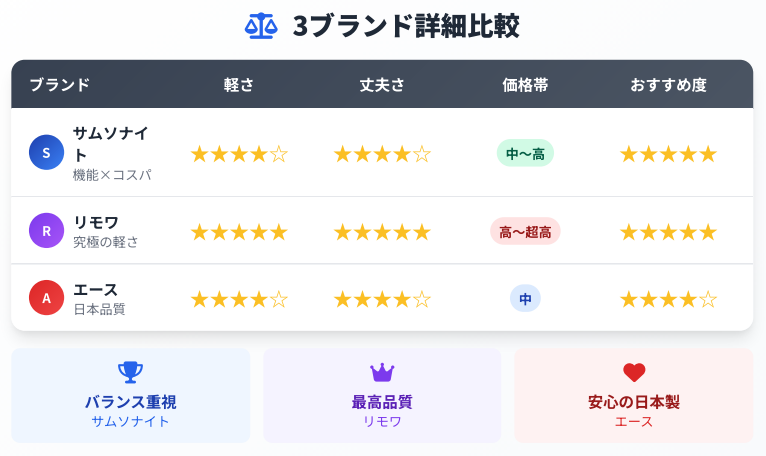
Task: Click the 軽さ column header
Action: coord(239,85)
